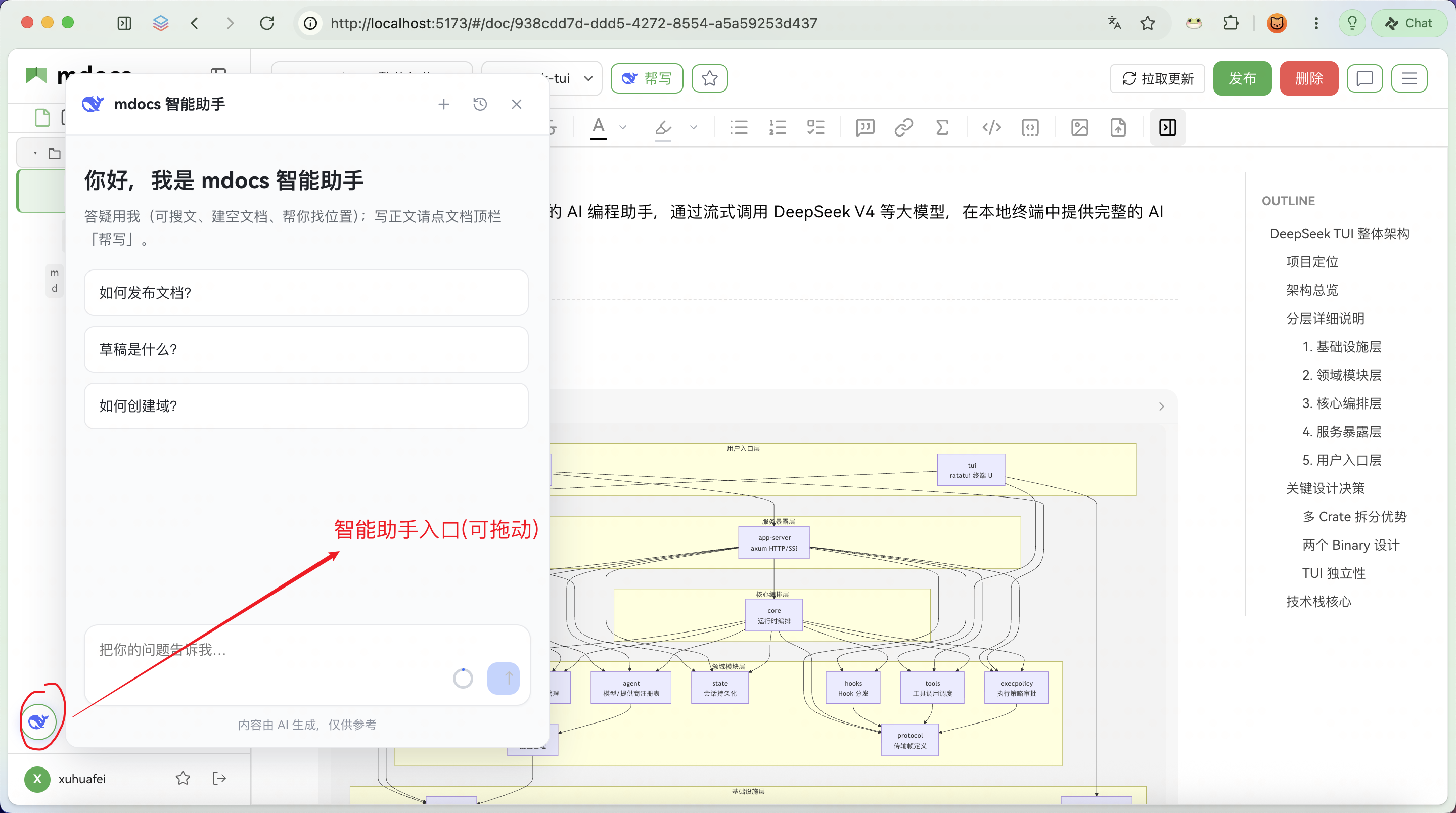Click the tui ratatui node in diagram
Image resolution: width=1456 pixels, height=813 pixels.
click(971, 470)
